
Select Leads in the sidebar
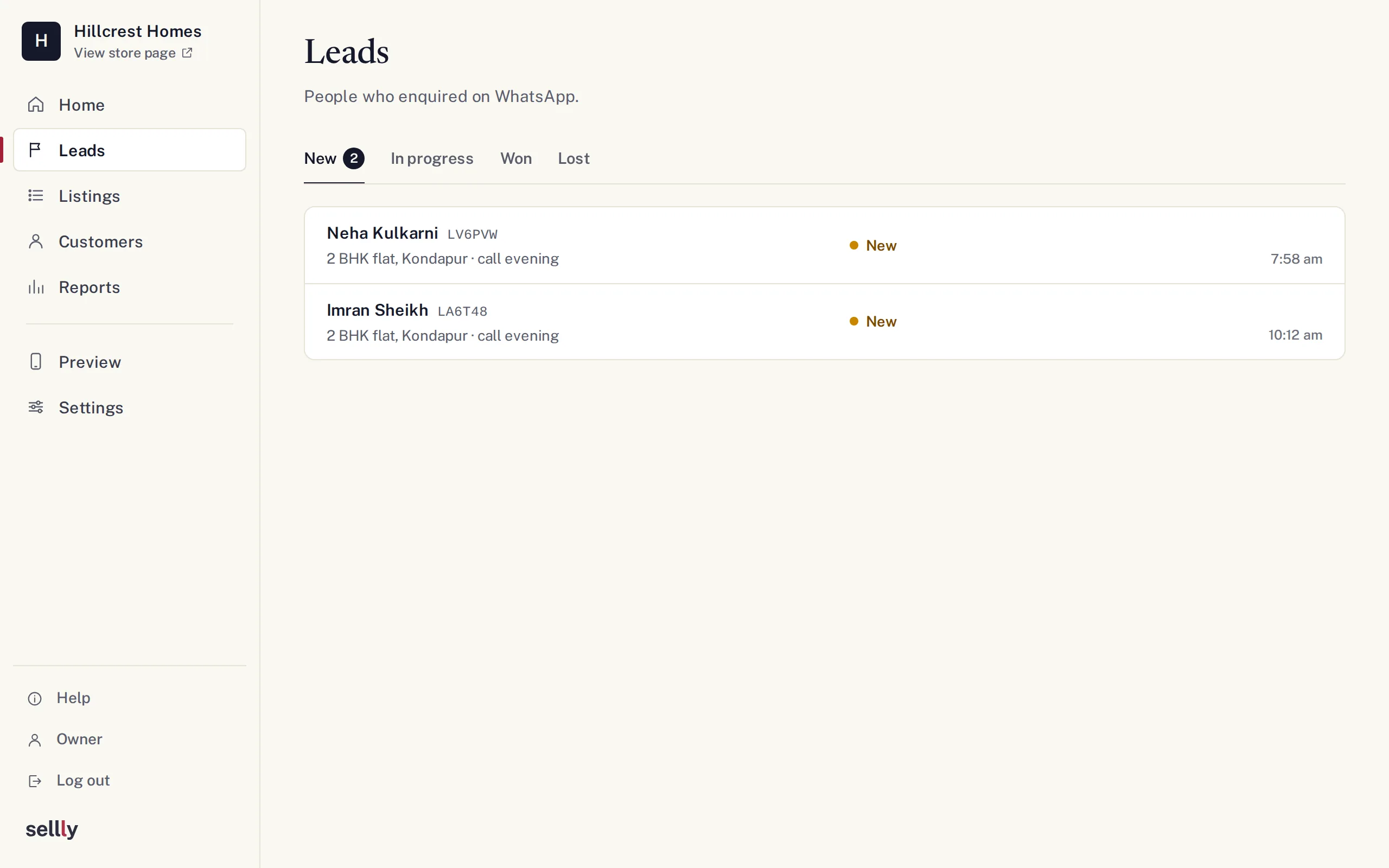click(x=130, y=150)
